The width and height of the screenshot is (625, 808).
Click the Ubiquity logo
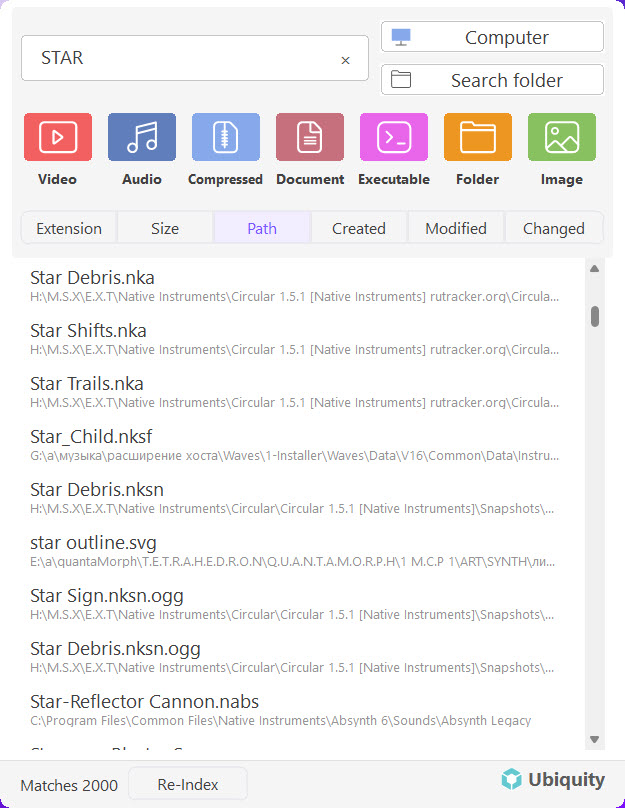553,779
